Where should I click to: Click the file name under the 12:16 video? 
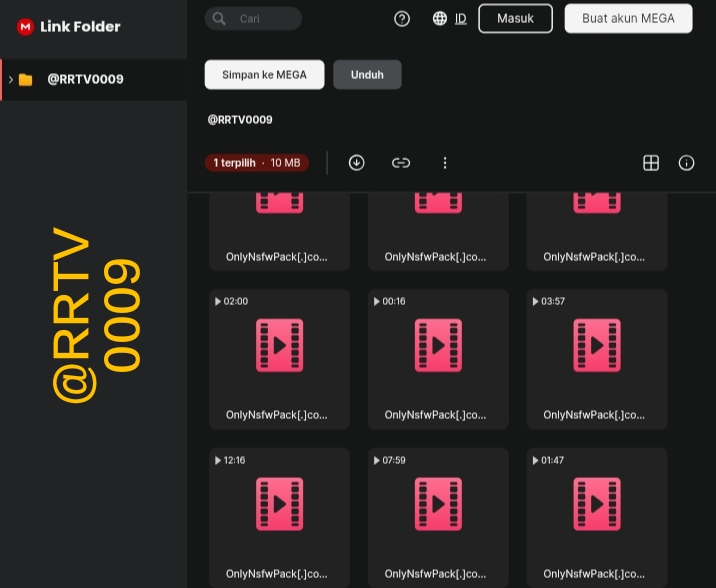(x=277, y=574)
